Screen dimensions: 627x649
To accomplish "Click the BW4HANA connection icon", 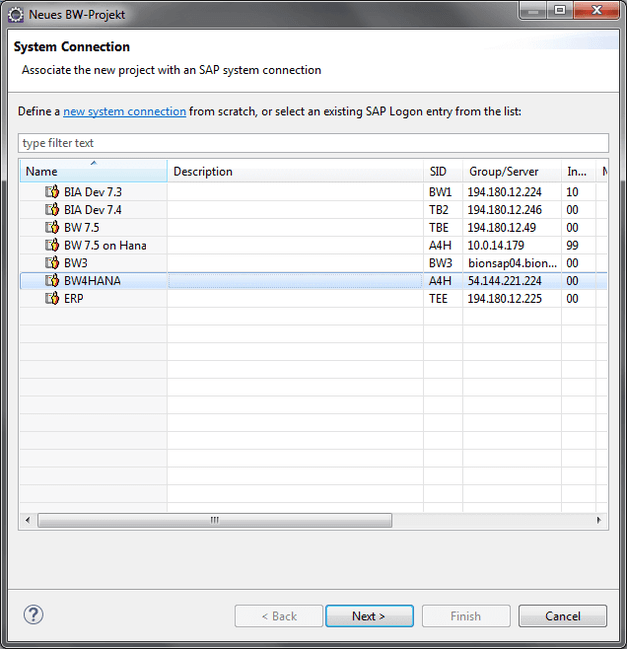I will click(x=52, y=281).
